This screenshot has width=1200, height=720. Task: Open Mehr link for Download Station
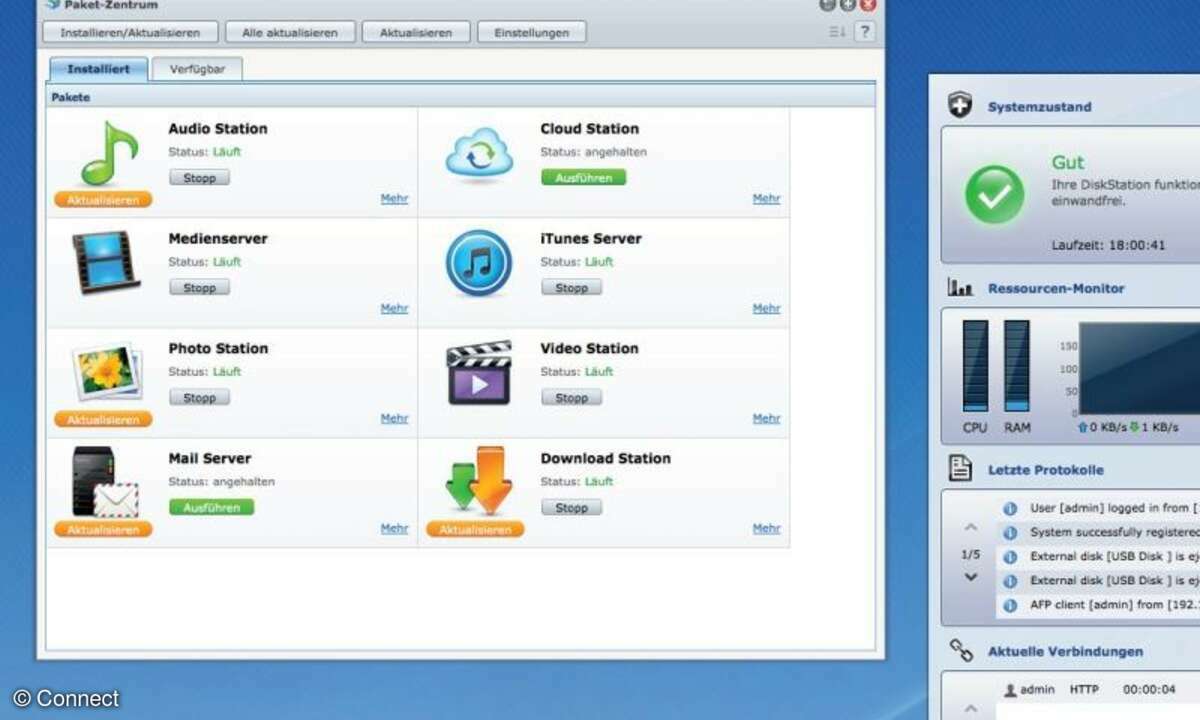coord(766,529)
